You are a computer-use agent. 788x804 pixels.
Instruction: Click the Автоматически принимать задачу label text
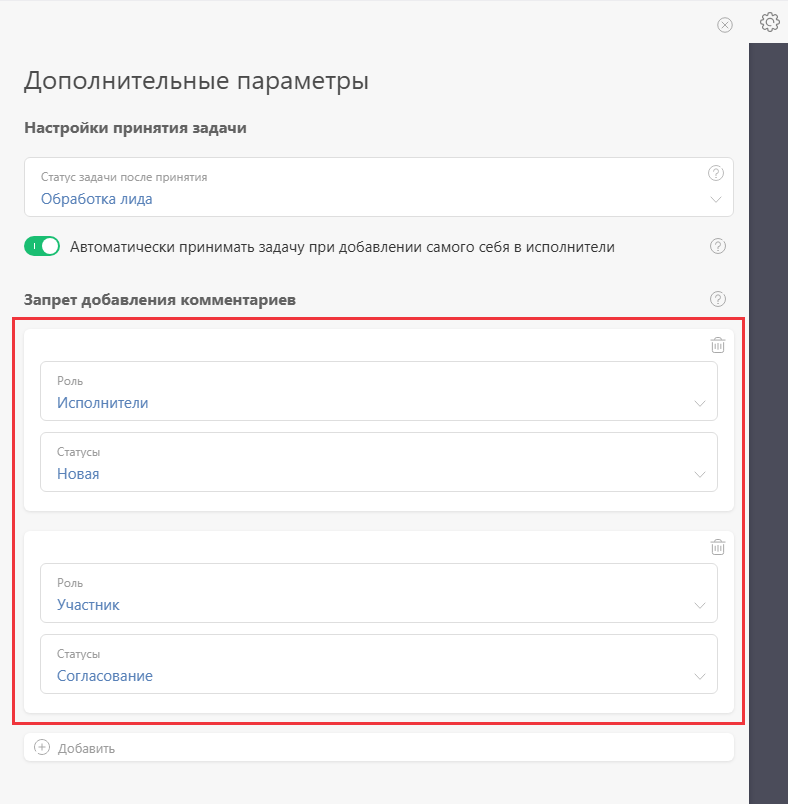click(342, 247)
